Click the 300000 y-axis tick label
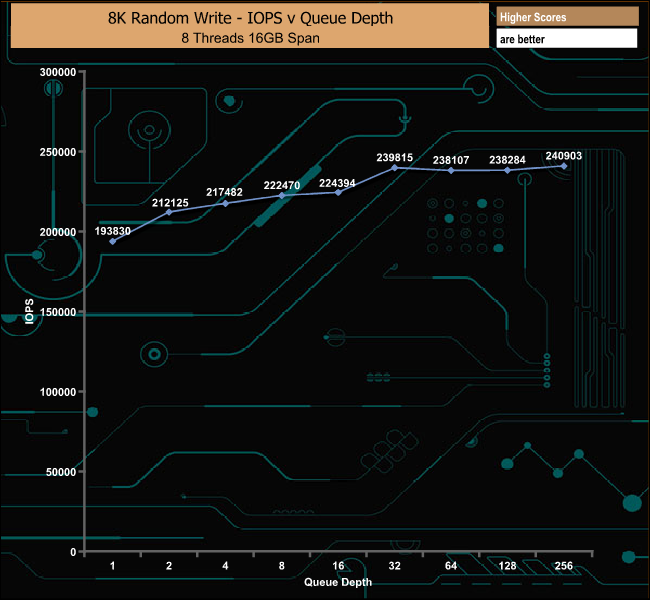This screenshot has height=600, width=650. (x=57, y=72)
